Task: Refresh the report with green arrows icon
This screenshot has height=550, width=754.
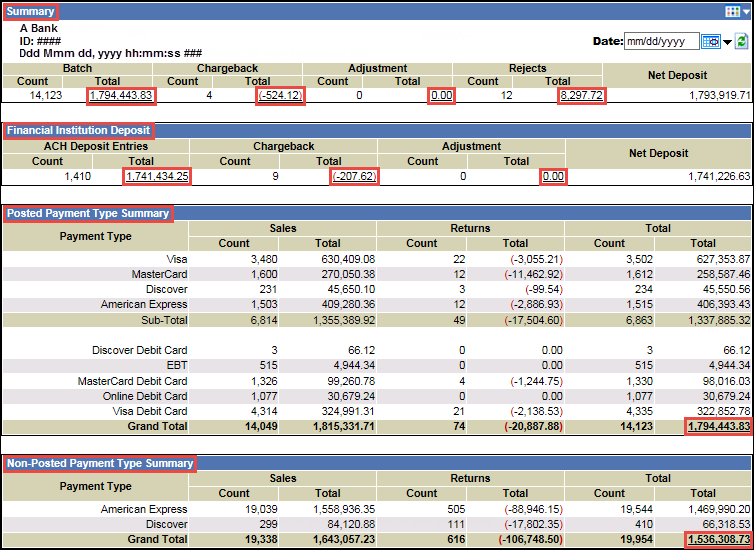Action: pos(741,41)
